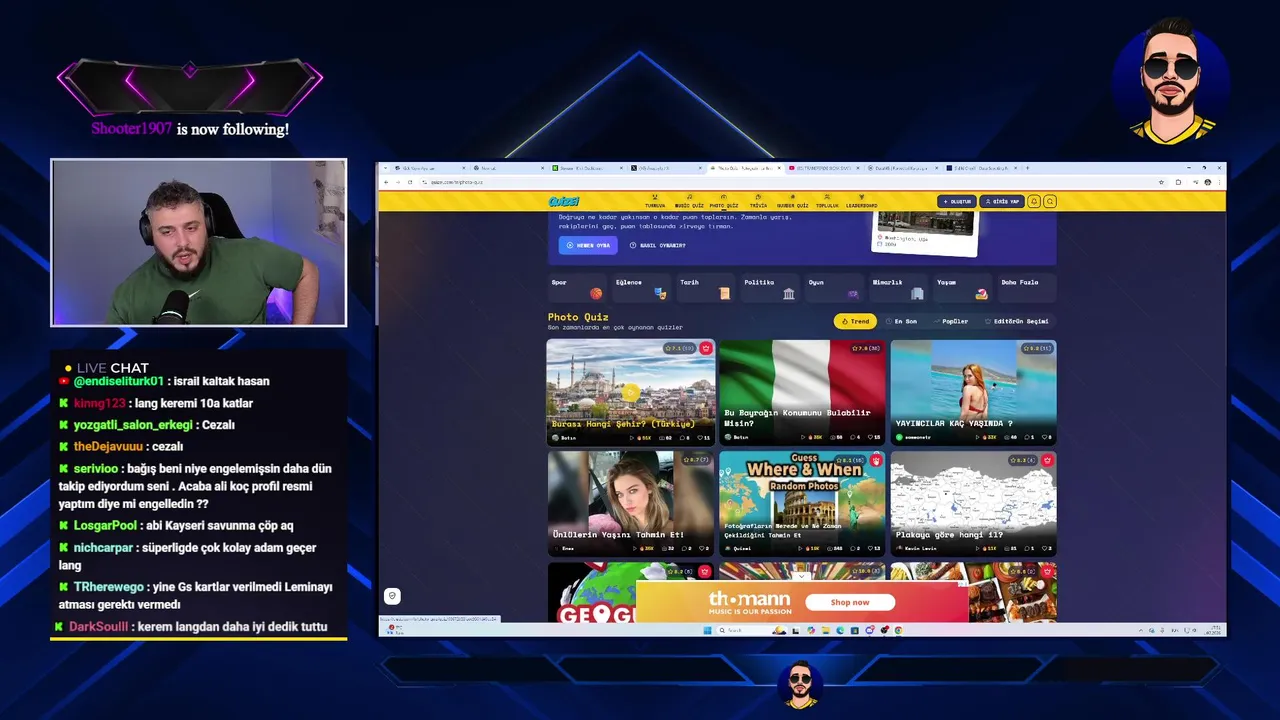1280x720 pixels.
Task: Open the Quizel logo home link
Action: tap(564, 201)
